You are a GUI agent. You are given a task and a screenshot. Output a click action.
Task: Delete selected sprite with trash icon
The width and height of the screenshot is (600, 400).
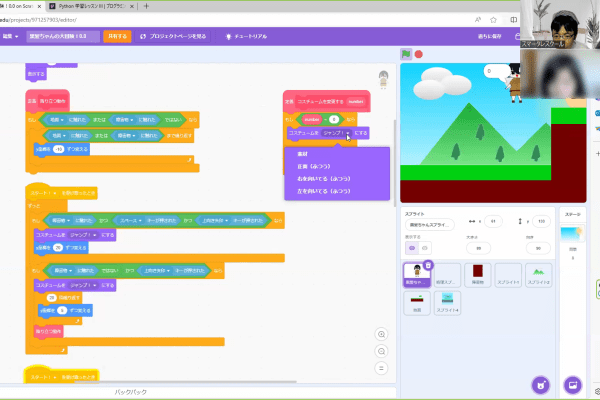[x=429, y=264]
